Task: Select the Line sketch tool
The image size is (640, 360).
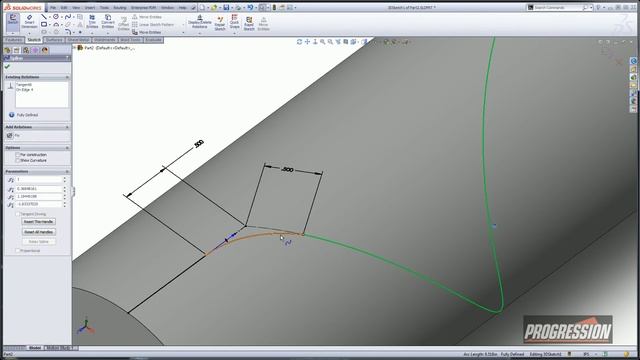Action: point(43,17)
